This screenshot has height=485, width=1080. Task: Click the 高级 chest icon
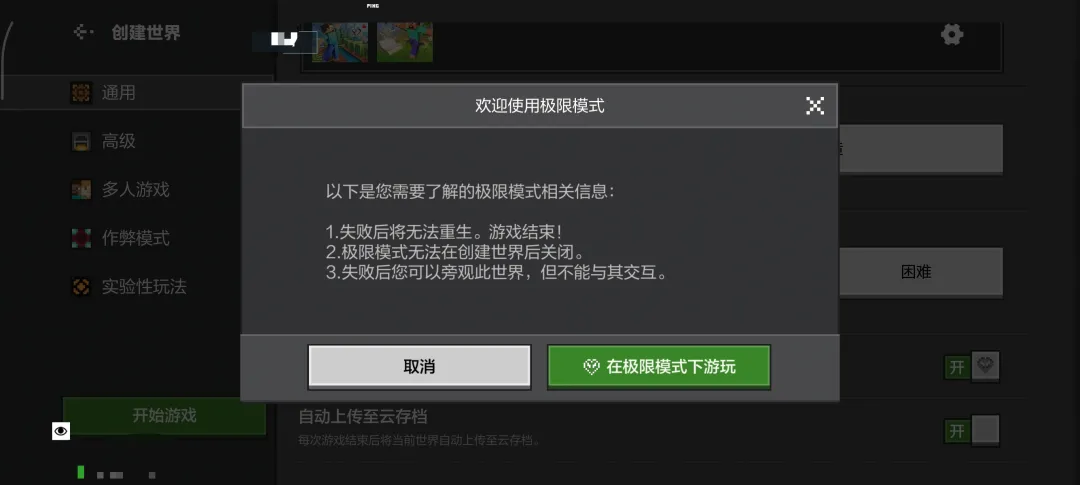coord(81,141)
